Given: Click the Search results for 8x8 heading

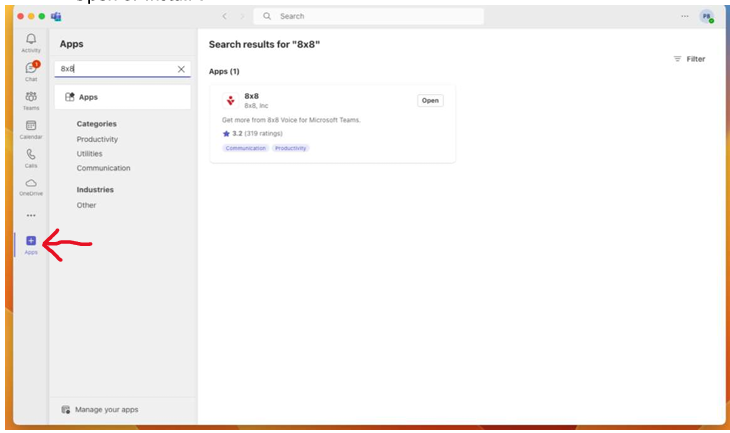Looking at the screenshot, I should [x=264, y=44].
